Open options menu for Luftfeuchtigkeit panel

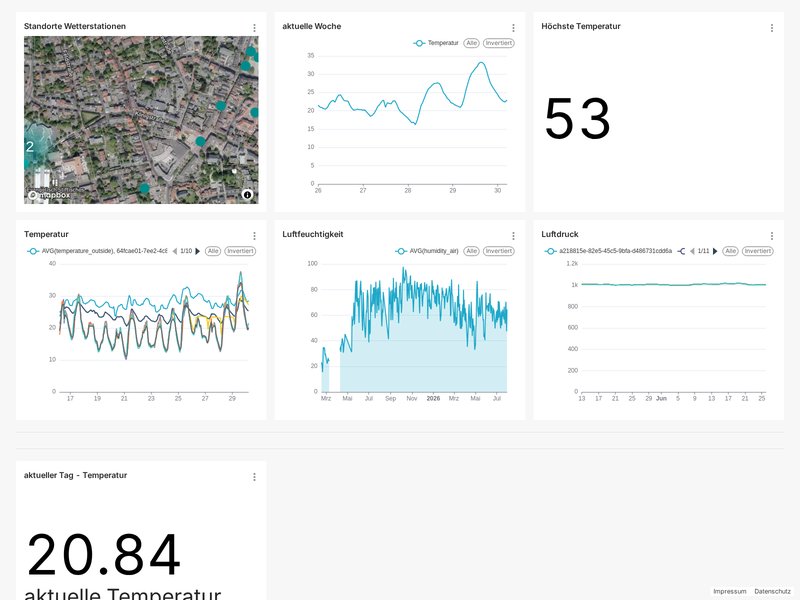click(513, 236)
